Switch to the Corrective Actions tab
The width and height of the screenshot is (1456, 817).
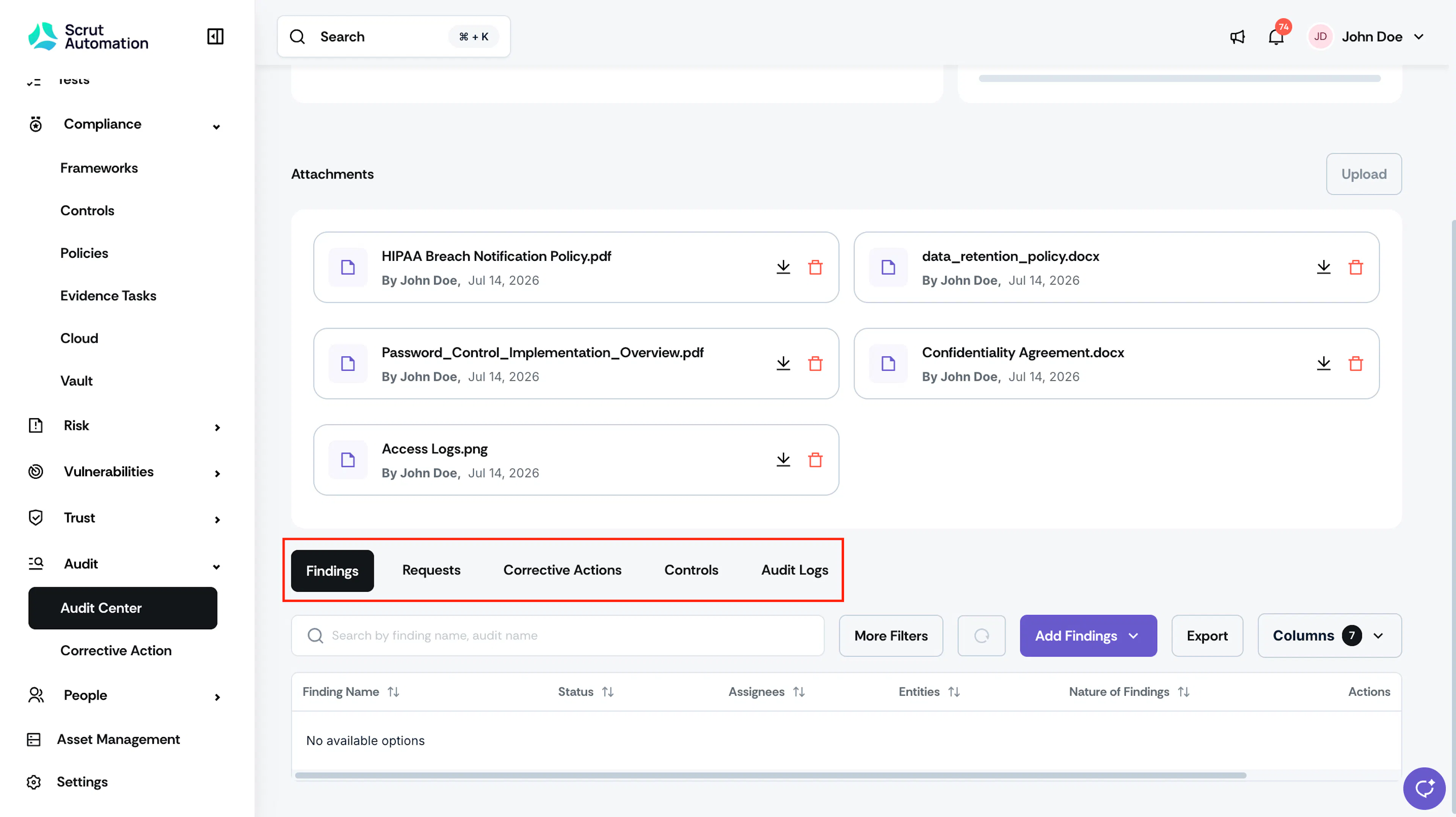pos(562,570)
